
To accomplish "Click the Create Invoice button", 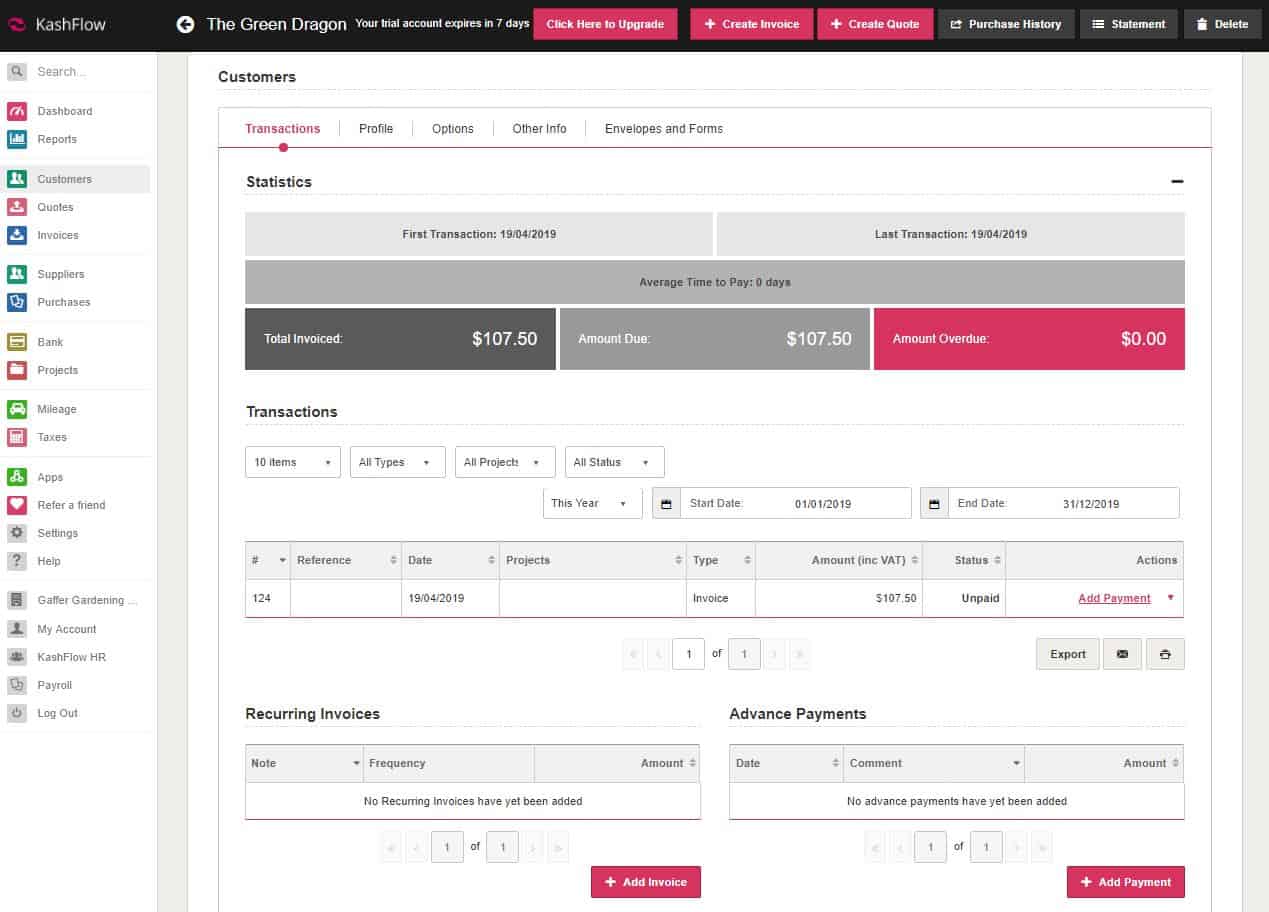I will tap(751, 24).
